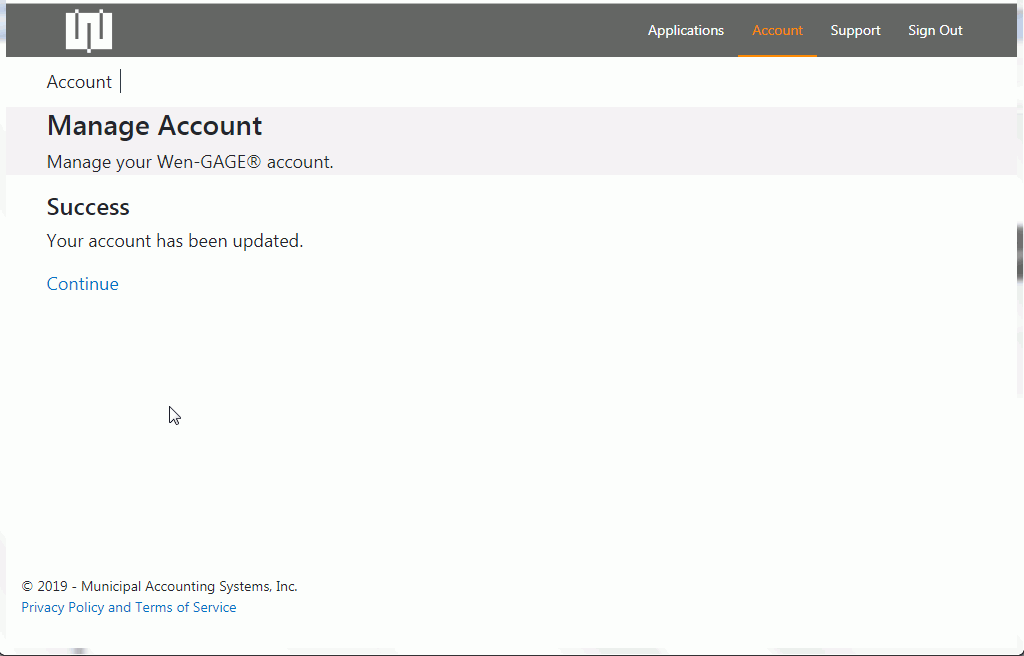Click the Wen-GAGE logo icon

(89, 30)
